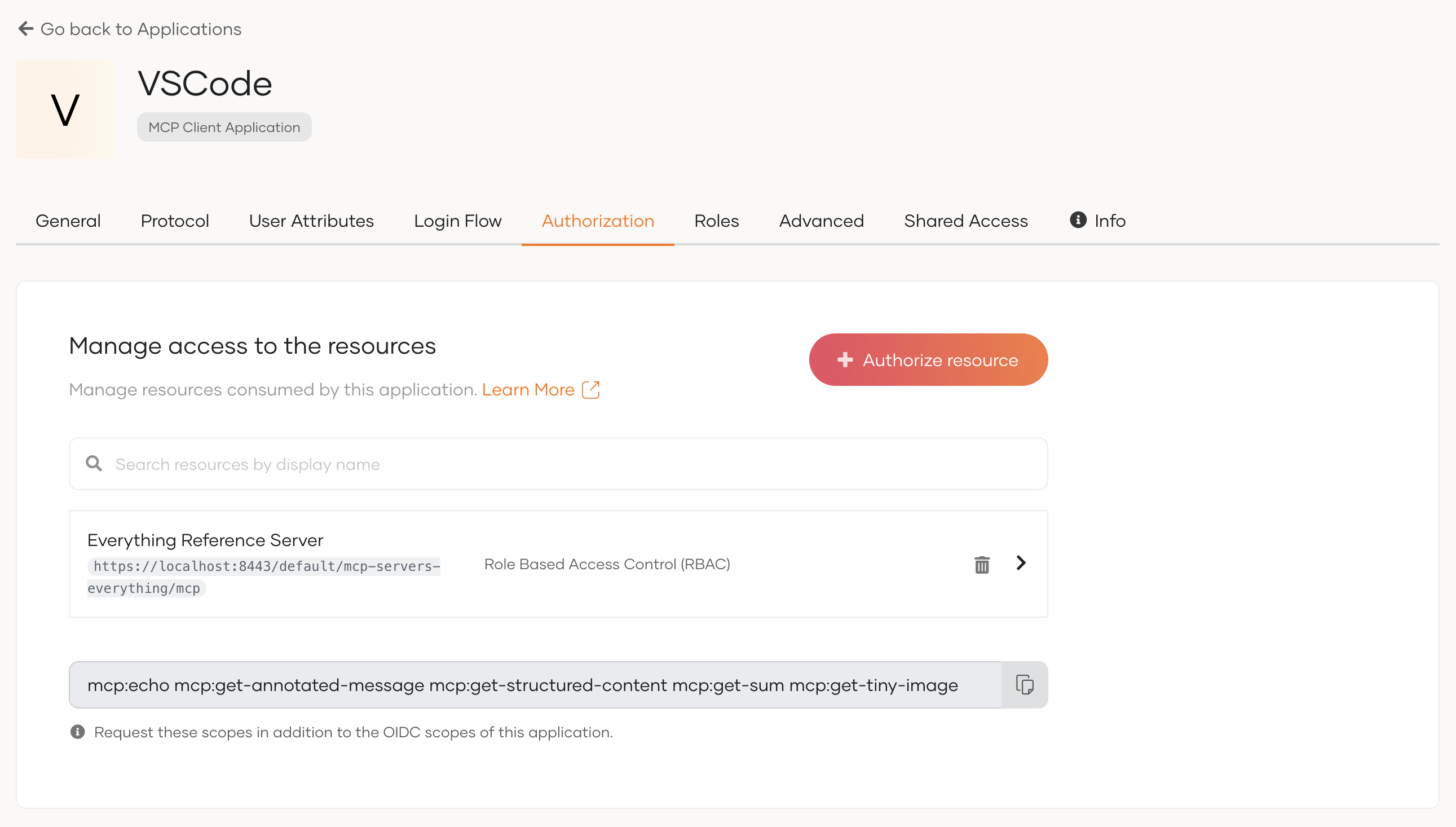Image resolution: width=1456 pixels, height=827 pixels.
Task: Click the Manage access to the resources heading
Action: (252, 346)
